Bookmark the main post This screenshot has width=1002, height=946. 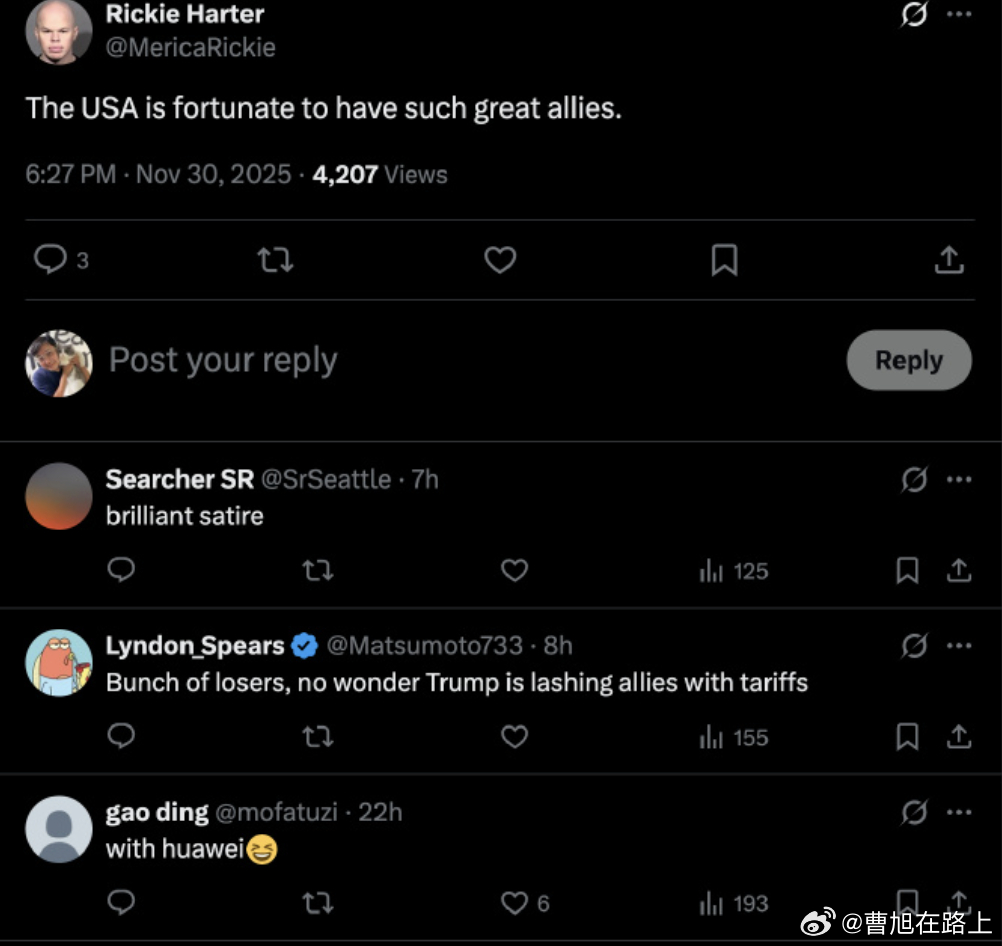tap(724, 260)
